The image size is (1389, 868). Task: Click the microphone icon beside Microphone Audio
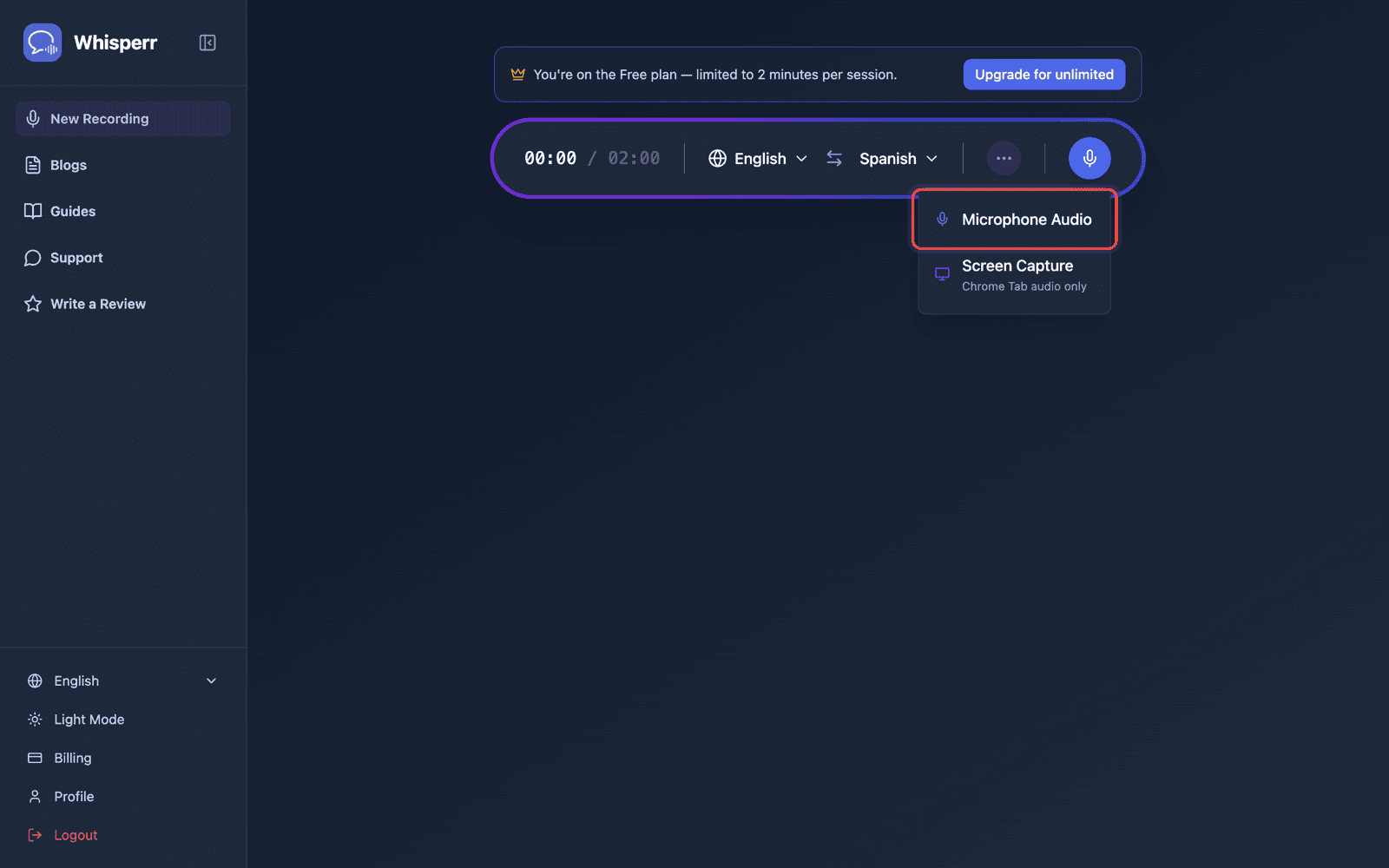(x=942, y=220)
